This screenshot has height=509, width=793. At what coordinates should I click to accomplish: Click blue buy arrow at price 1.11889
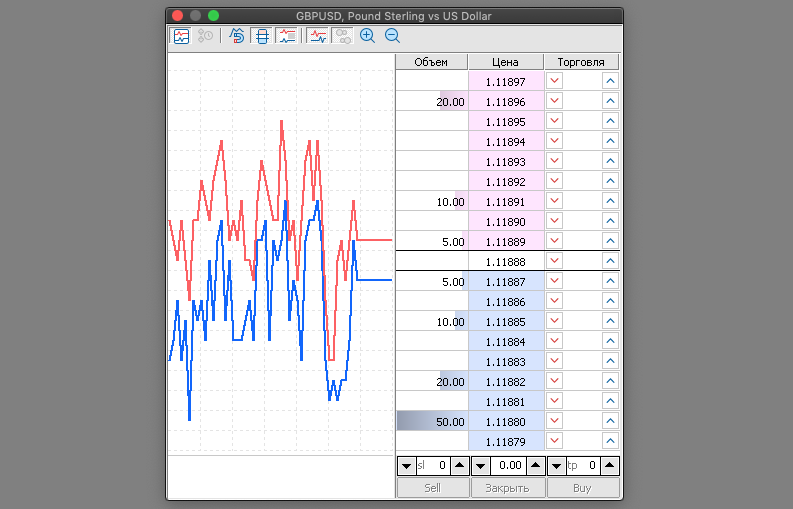click(x=610, y=241)
